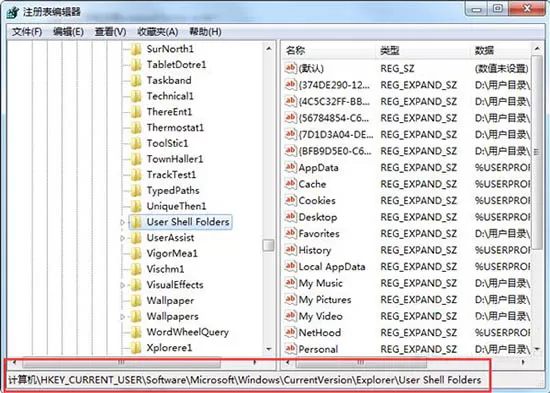Click the tree pane horizontal scroll left arrow
Screen dimensions: 550x393
(x=14, y=362)
